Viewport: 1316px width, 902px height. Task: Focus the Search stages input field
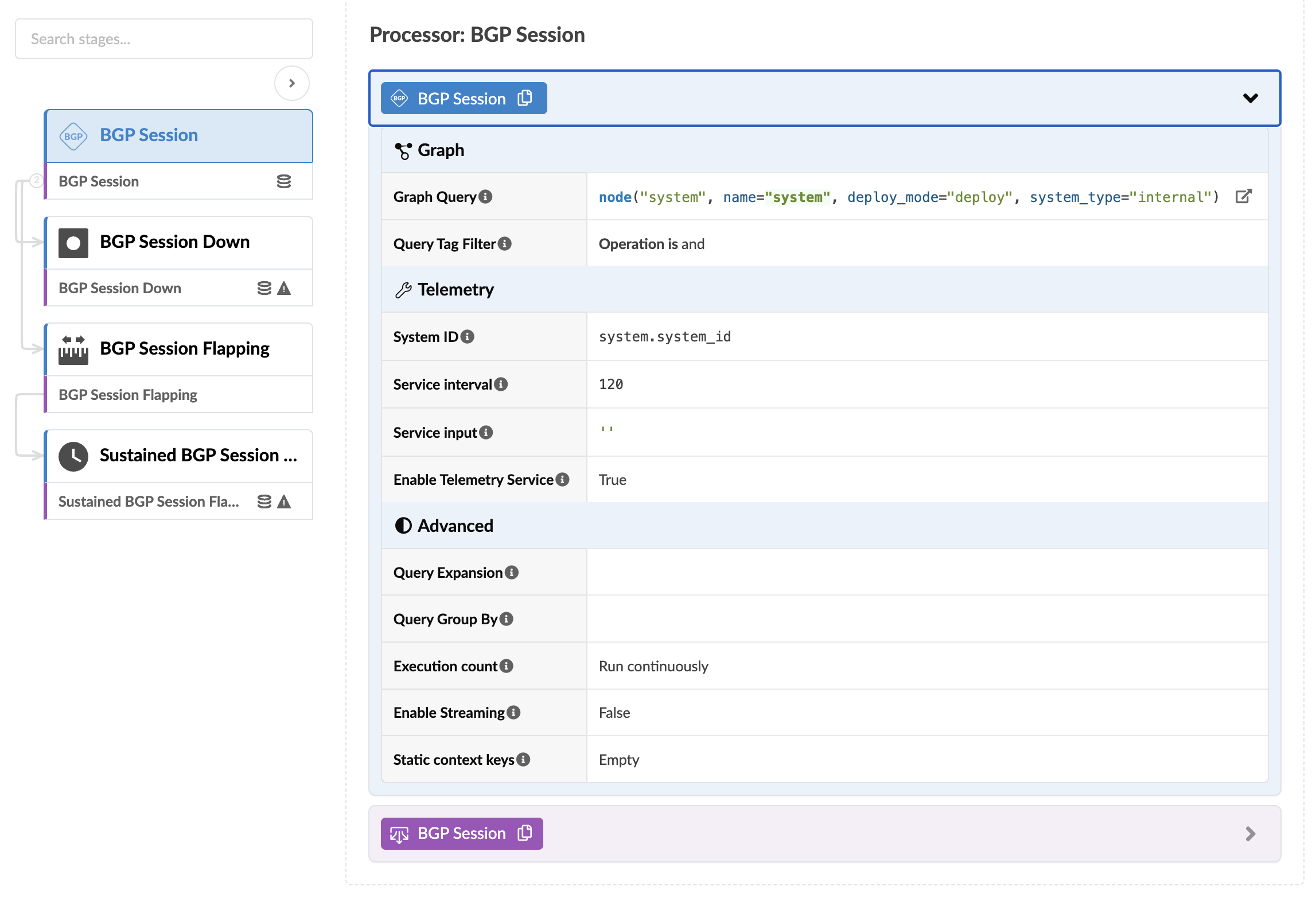(164, 39)
